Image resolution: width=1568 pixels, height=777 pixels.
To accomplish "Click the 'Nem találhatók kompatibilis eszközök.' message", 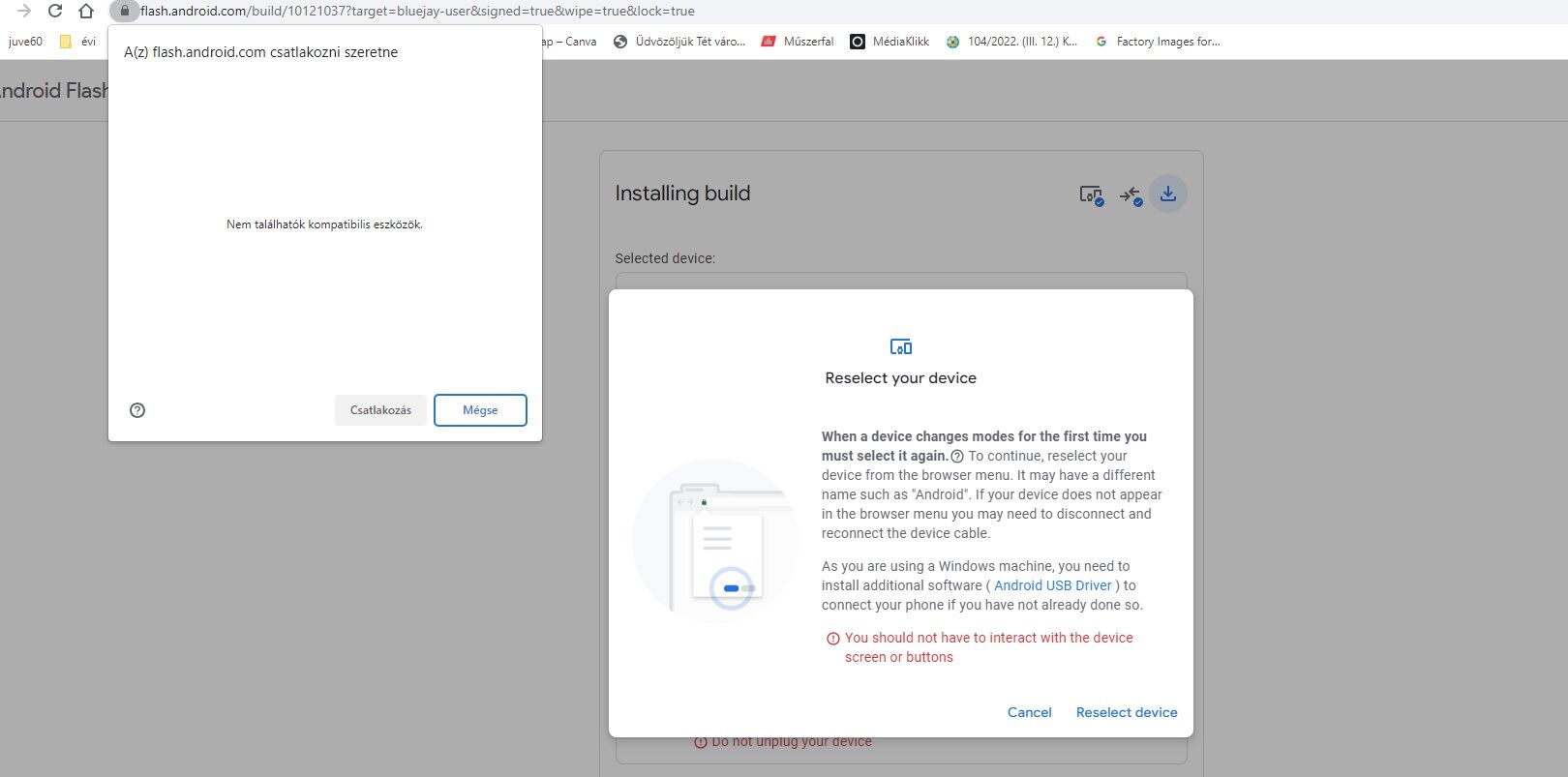I will coord(324,224).
